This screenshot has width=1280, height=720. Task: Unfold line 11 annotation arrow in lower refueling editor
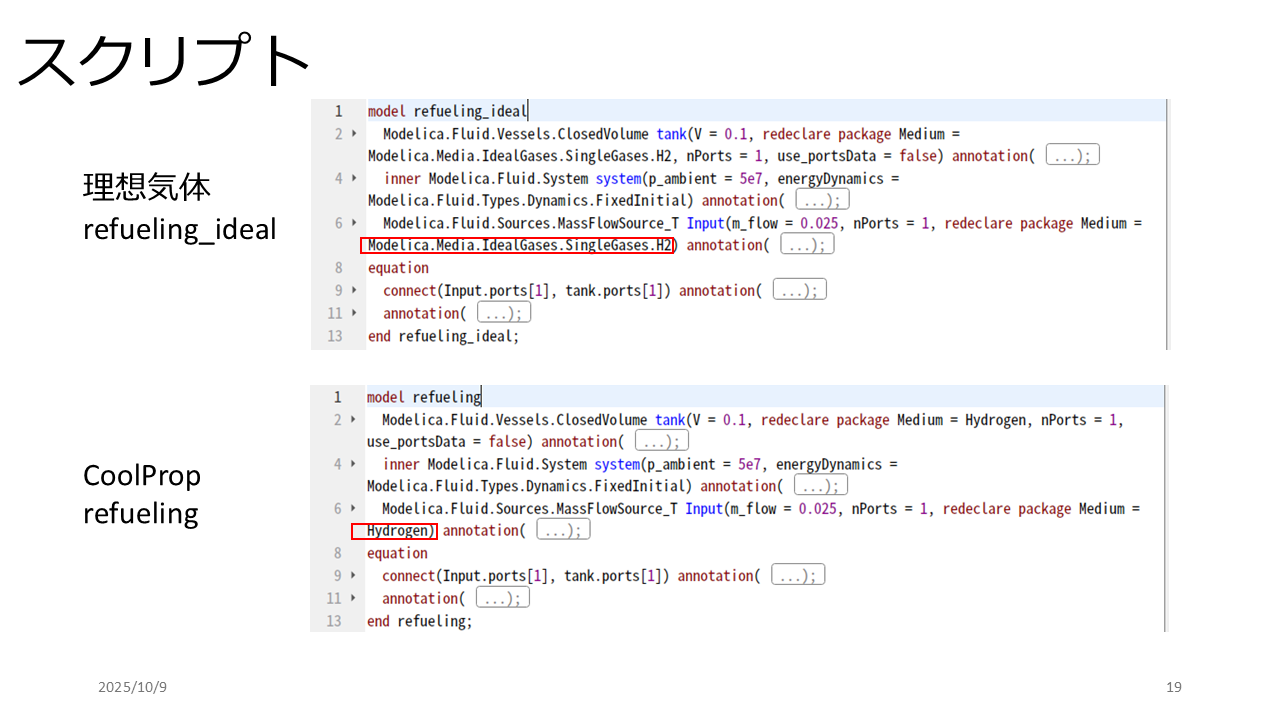coord(353,598)
